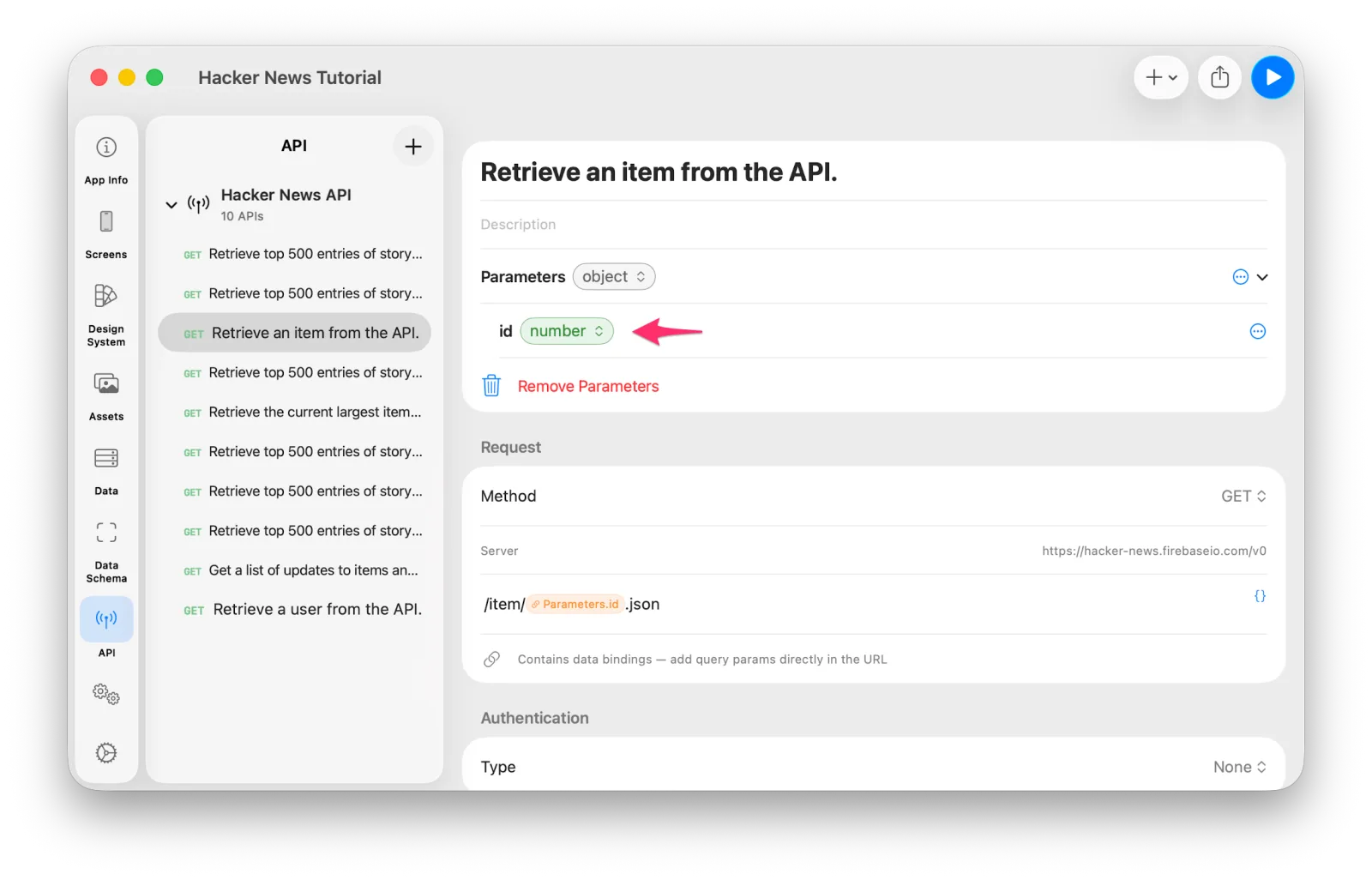Open the Screens sidebar section
Screen dimensions: 1372x880
[106, 234]
